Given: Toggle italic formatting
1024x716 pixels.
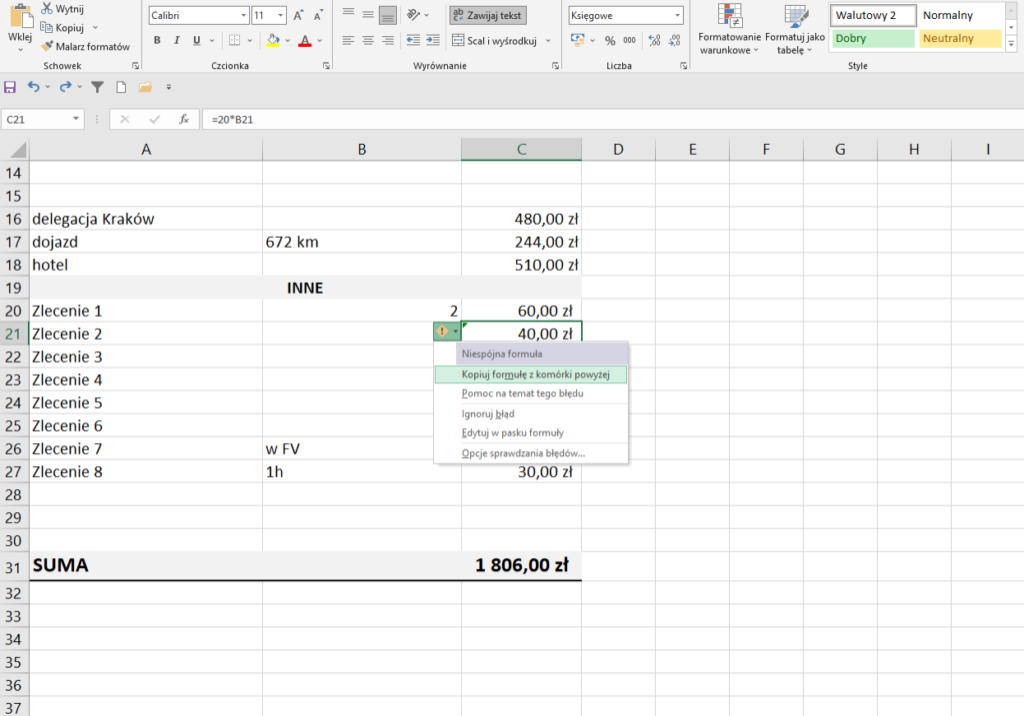Looking at the screenshot, I should click(x=177, y=41).
